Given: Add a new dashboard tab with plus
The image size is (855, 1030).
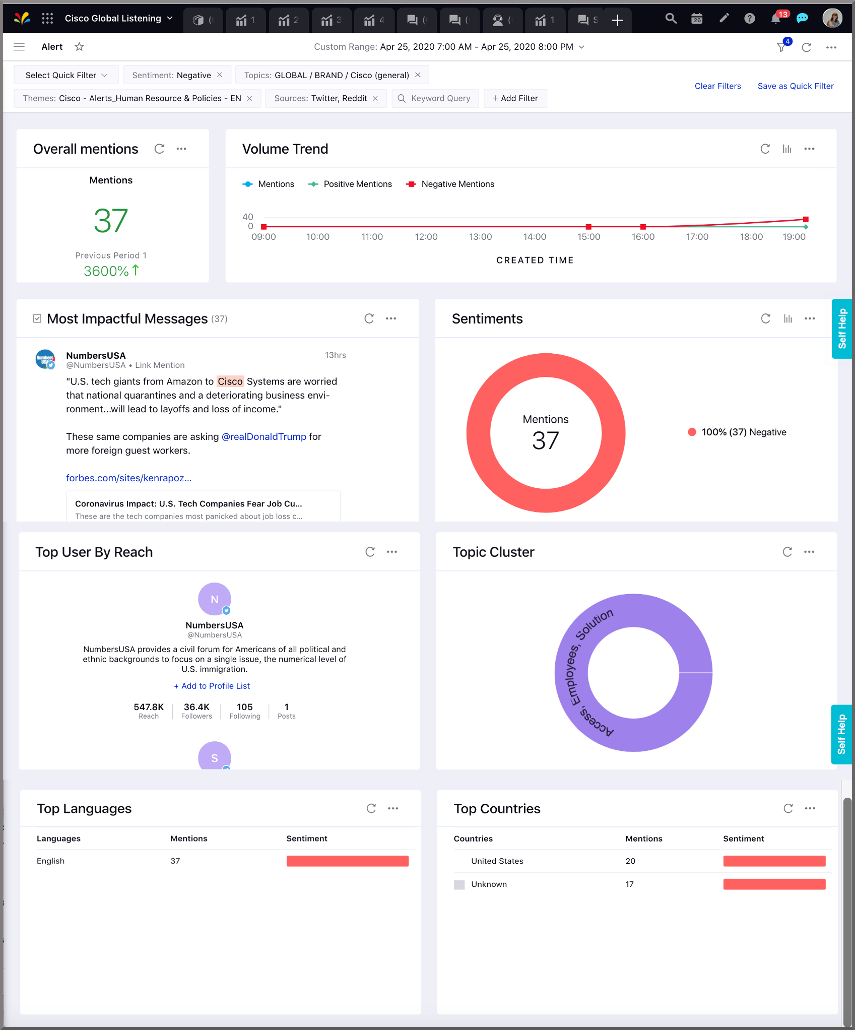Looking at the screenshot, I should [x=617, y=20].
